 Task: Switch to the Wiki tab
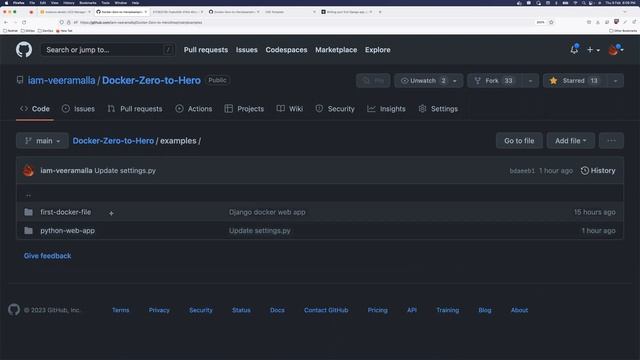click(x=290, y=109)
